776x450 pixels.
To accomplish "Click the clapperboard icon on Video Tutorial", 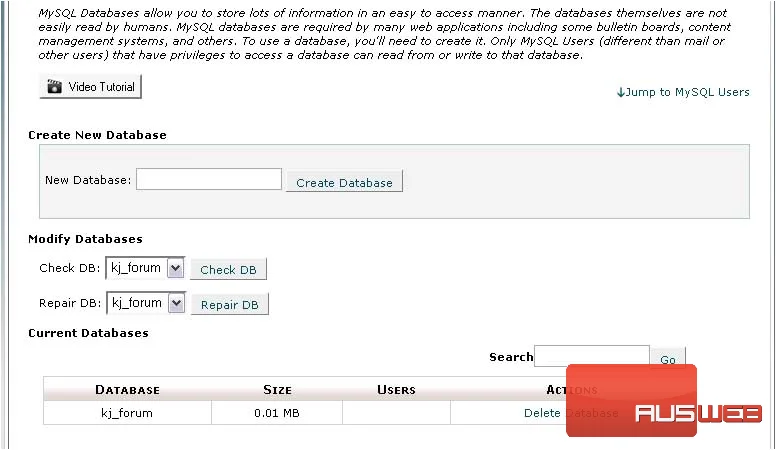I will [54, 87].
